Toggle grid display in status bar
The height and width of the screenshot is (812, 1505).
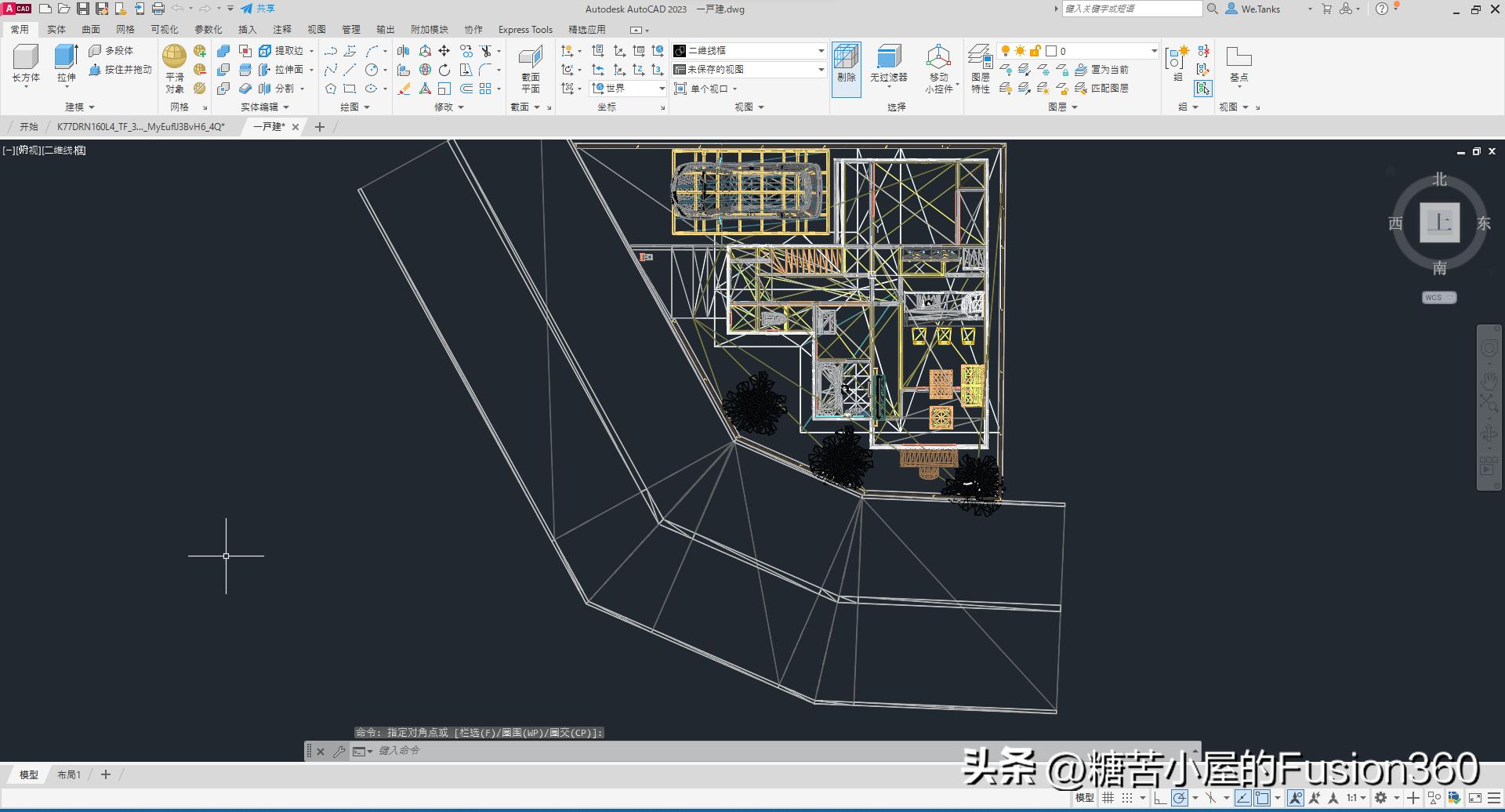tap(1108, 798)
